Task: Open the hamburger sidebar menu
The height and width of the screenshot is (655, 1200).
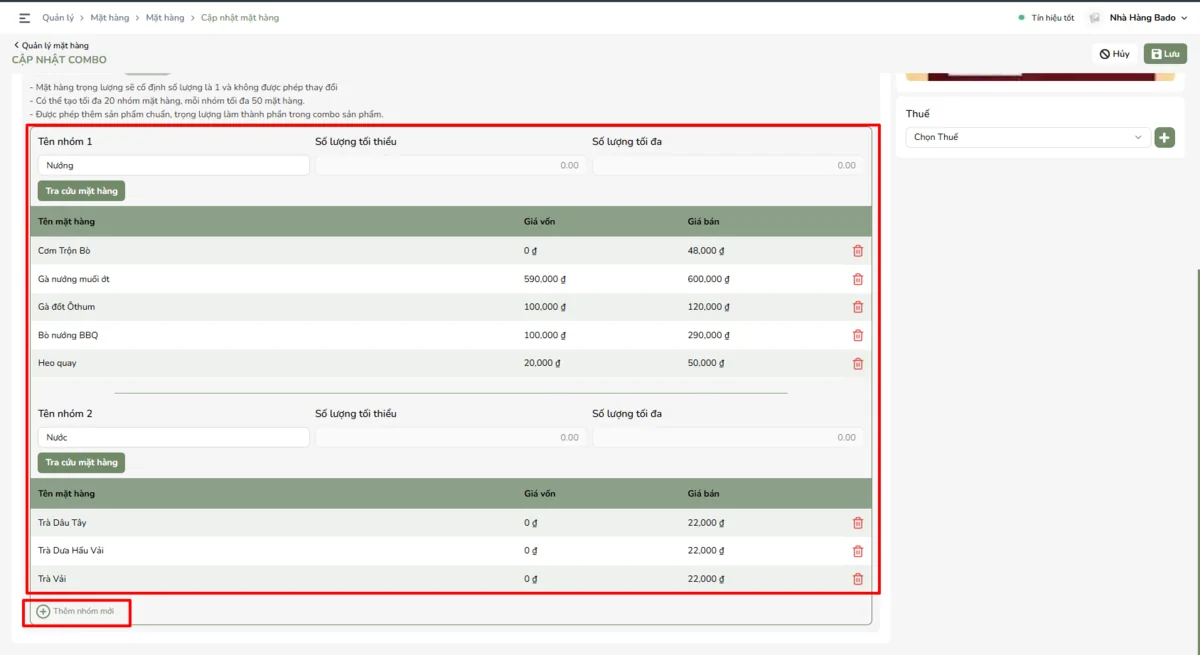Action: click(x=25, y=18)
